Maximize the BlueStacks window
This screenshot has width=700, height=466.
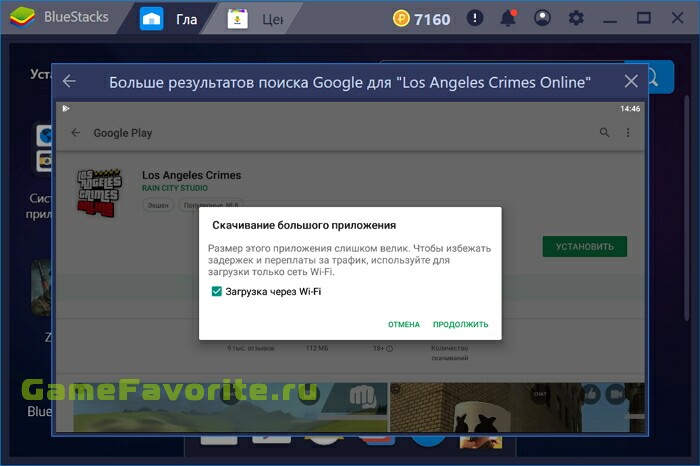click(x=643, y=18)
